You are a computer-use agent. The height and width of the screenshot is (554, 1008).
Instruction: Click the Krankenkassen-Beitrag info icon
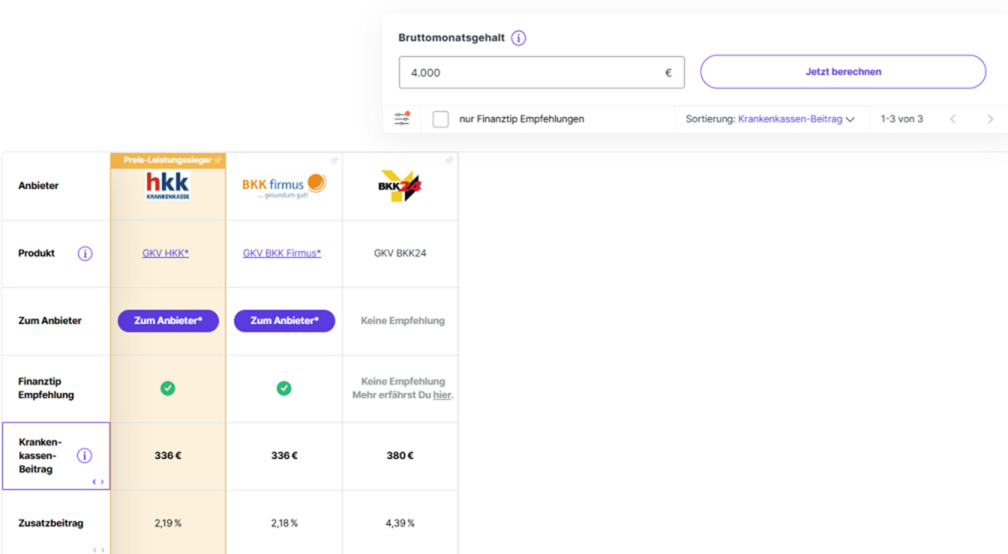[84, 456]
